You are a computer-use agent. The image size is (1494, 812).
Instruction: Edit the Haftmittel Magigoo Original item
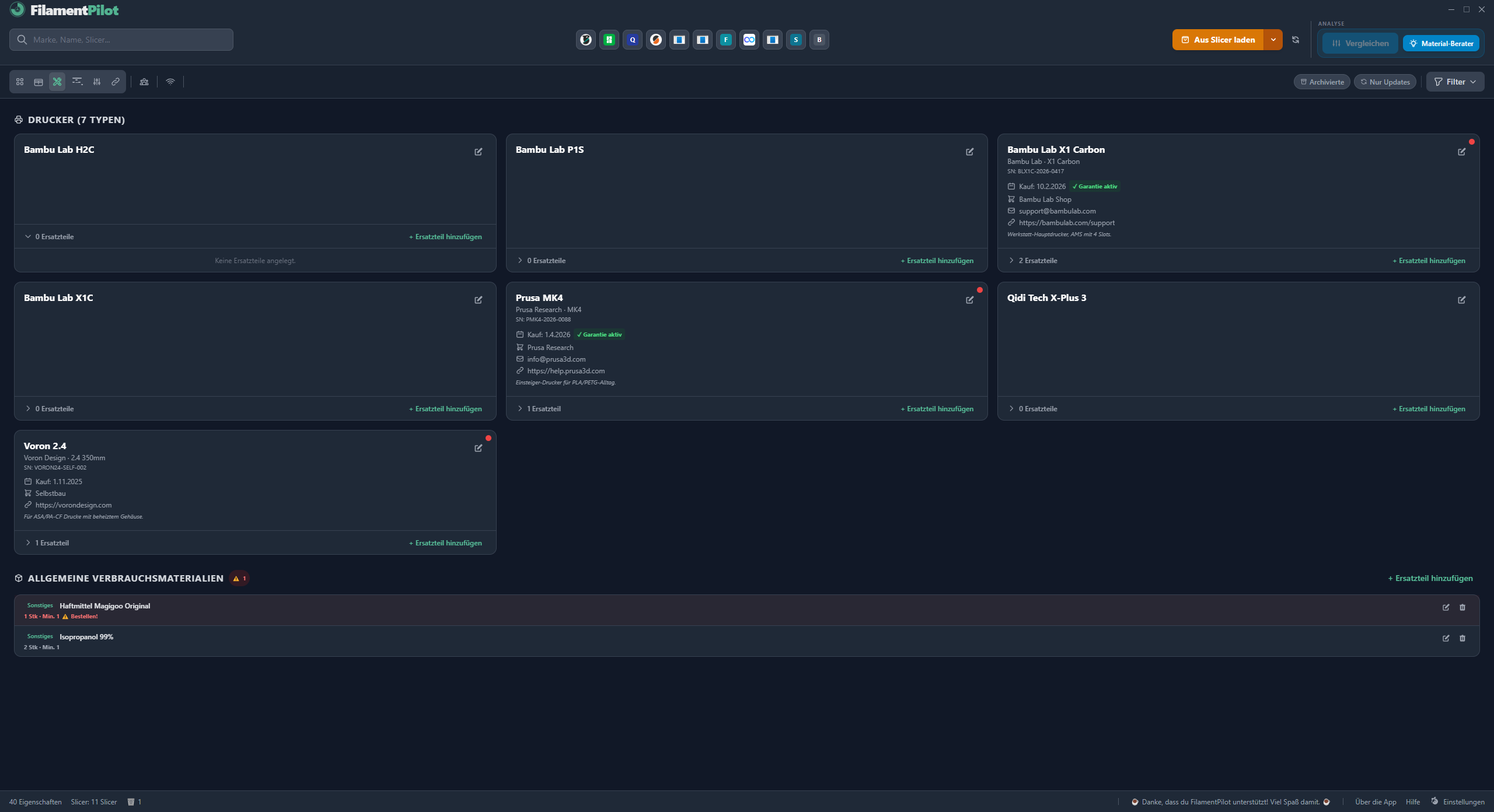point(1446,607)
